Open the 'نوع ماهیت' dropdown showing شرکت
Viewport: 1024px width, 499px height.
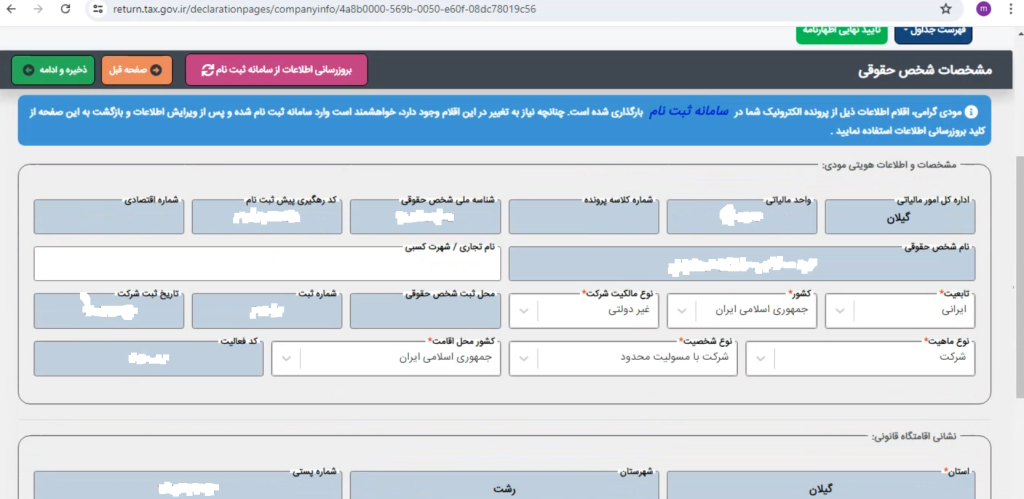click(860, 358)
